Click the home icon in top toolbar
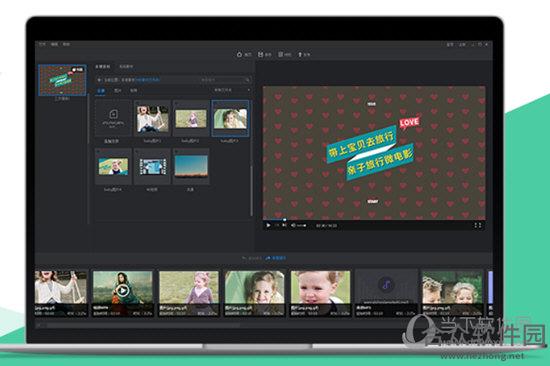Screen dimensions: 550x366 (239, 54)
